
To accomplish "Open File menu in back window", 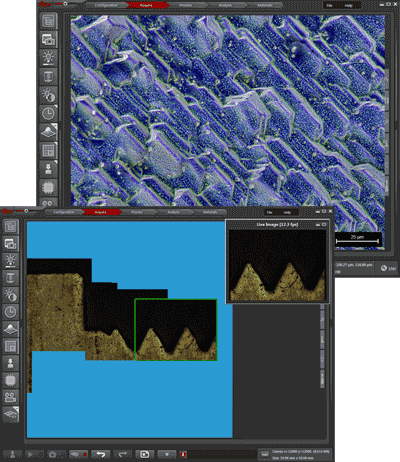I will pos(329,6).
